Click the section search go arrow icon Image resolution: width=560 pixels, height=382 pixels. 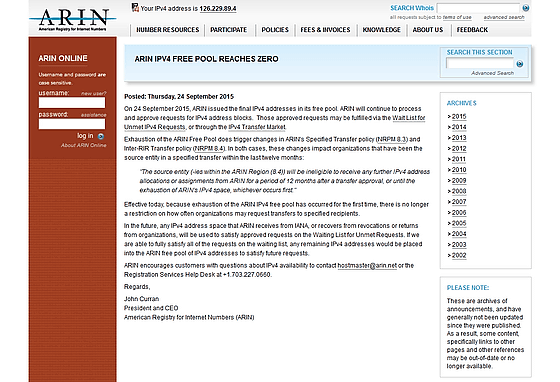point(520,64)
